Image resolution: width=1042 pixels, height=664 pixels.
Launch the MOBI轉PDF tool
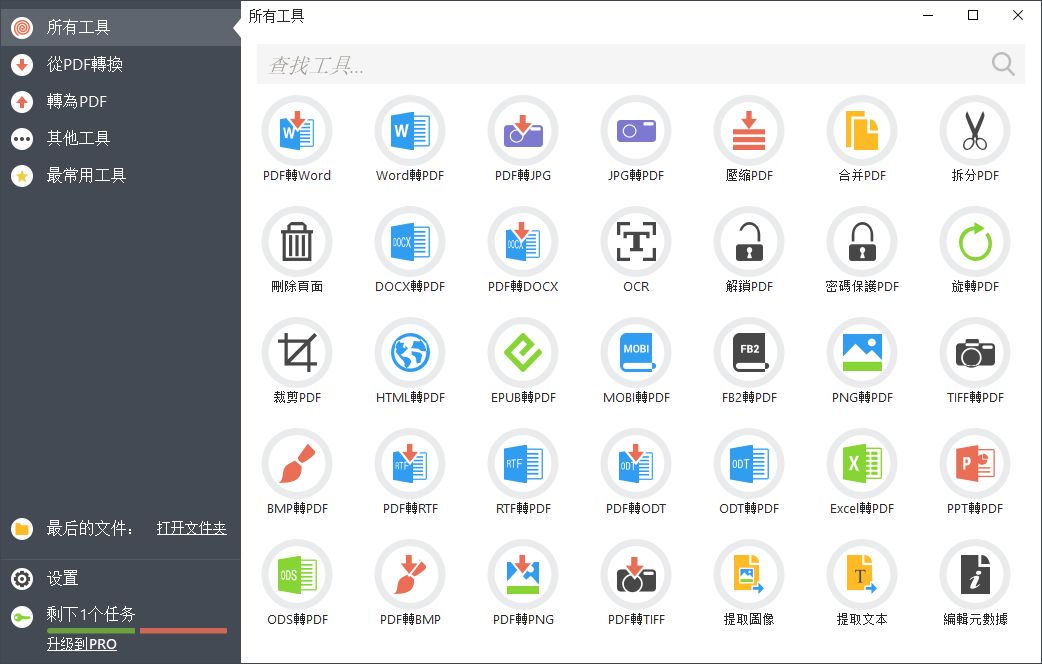(x=635, y=353)
